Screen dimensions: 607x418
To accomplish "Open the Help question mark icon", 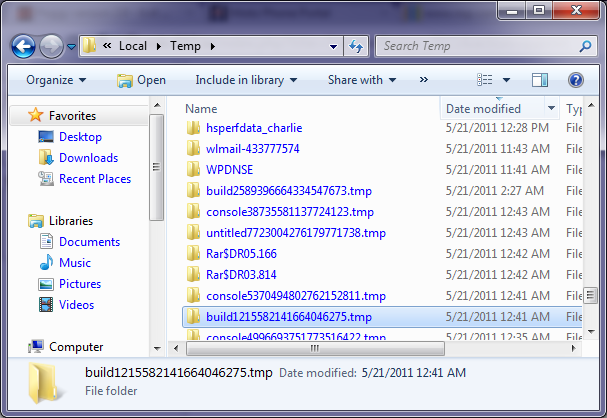I will (x=576, y=80).
